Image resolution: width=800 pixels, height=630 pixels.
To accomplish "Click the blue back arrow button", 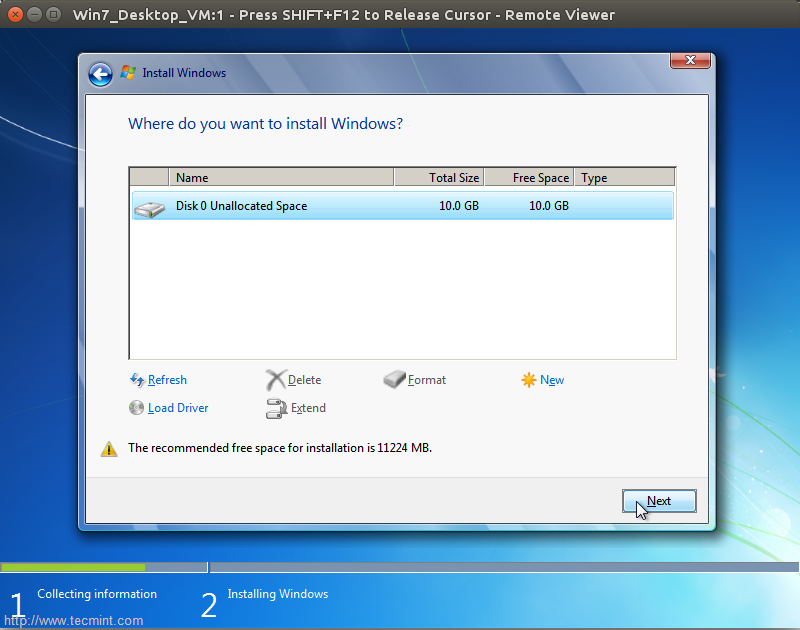I will coord(99,74).
